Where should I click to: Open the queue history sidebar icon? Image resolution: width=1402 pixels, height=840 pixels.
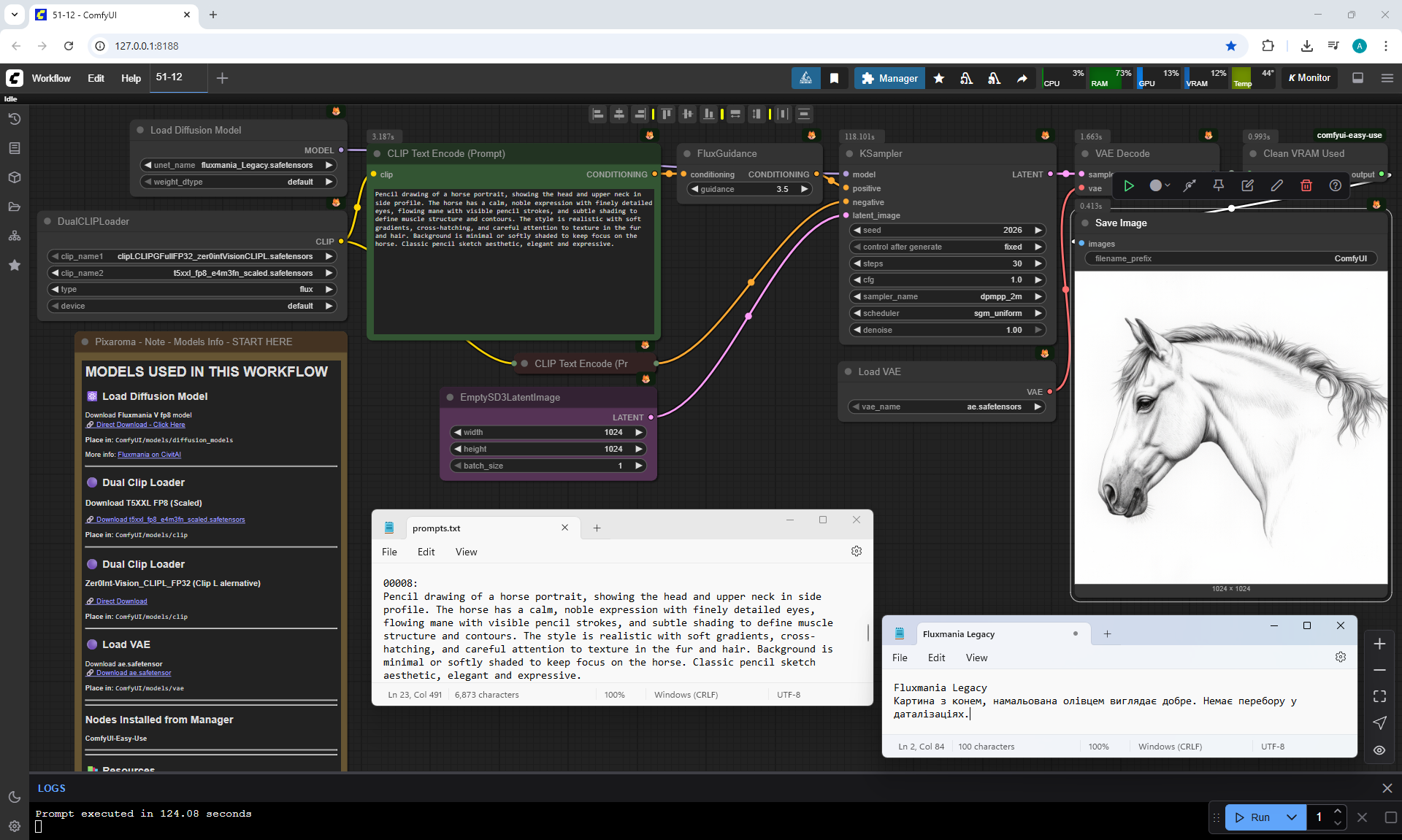pyautogui.click(x=15, y=119)
